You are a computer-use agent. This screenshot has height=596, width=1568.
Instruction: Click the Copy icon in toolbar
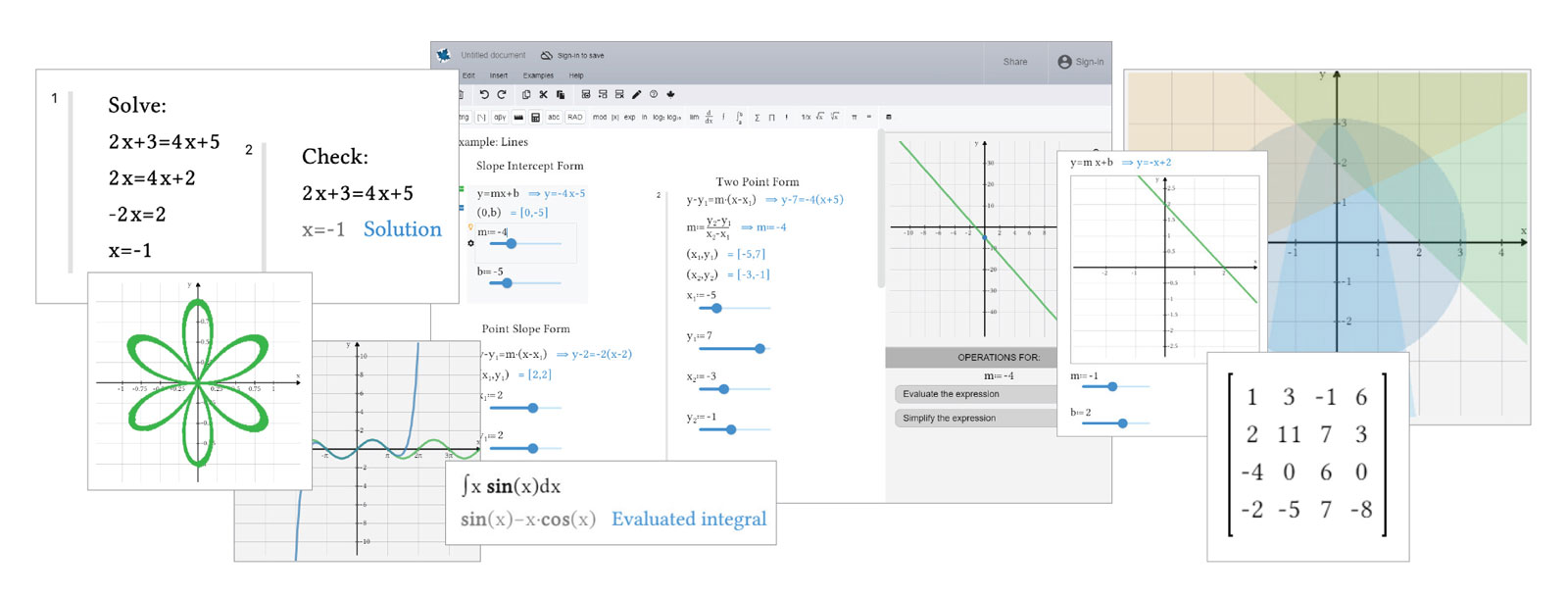click(x=526, y=95)
